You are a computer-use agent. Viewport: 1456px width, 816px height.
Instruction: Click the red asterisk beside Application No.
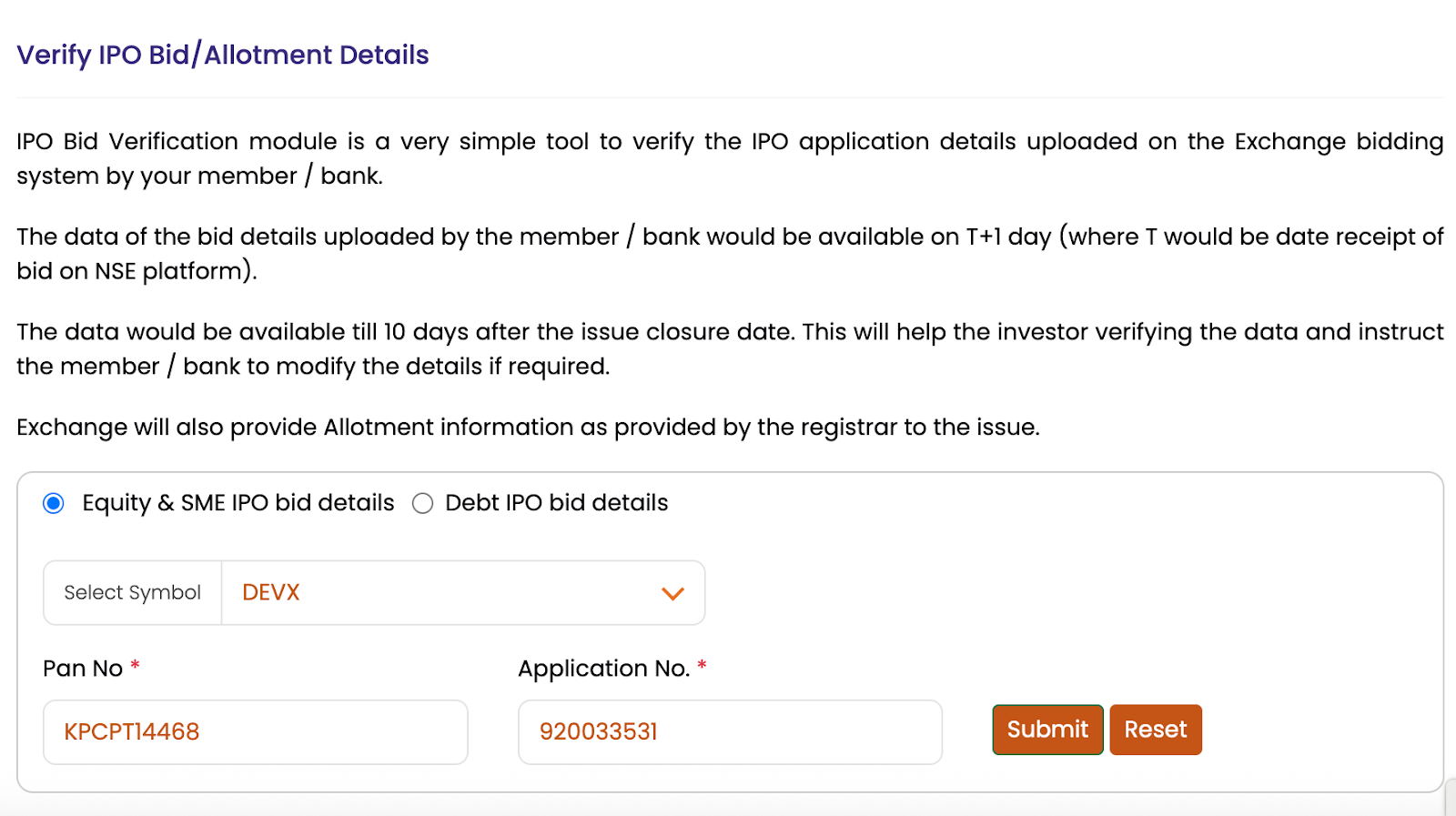[x=702, y=666]
